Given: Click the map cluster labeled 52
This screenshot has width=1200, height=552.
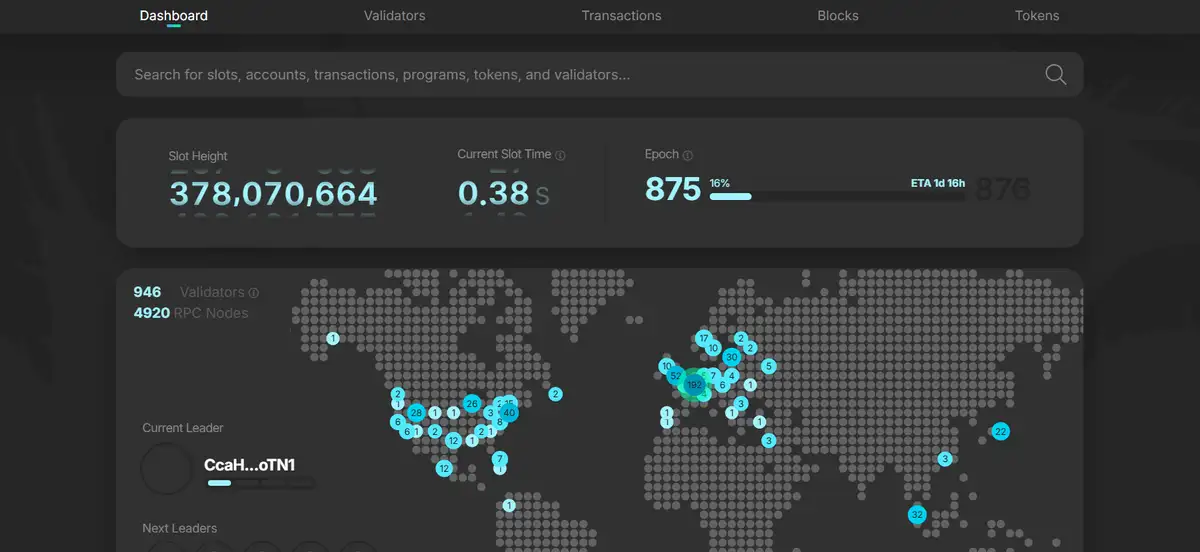Looking at the screenshot, I should (x=676, y=376).
